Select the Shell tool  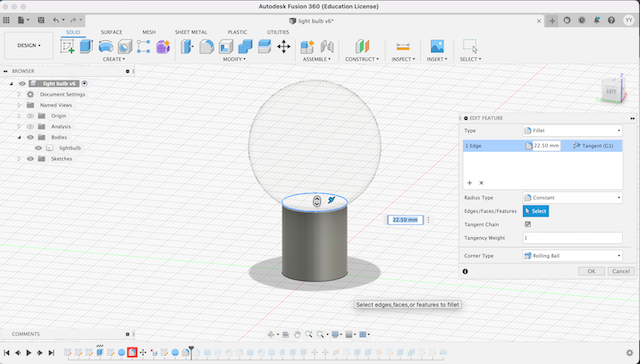(x=226, y=47)
